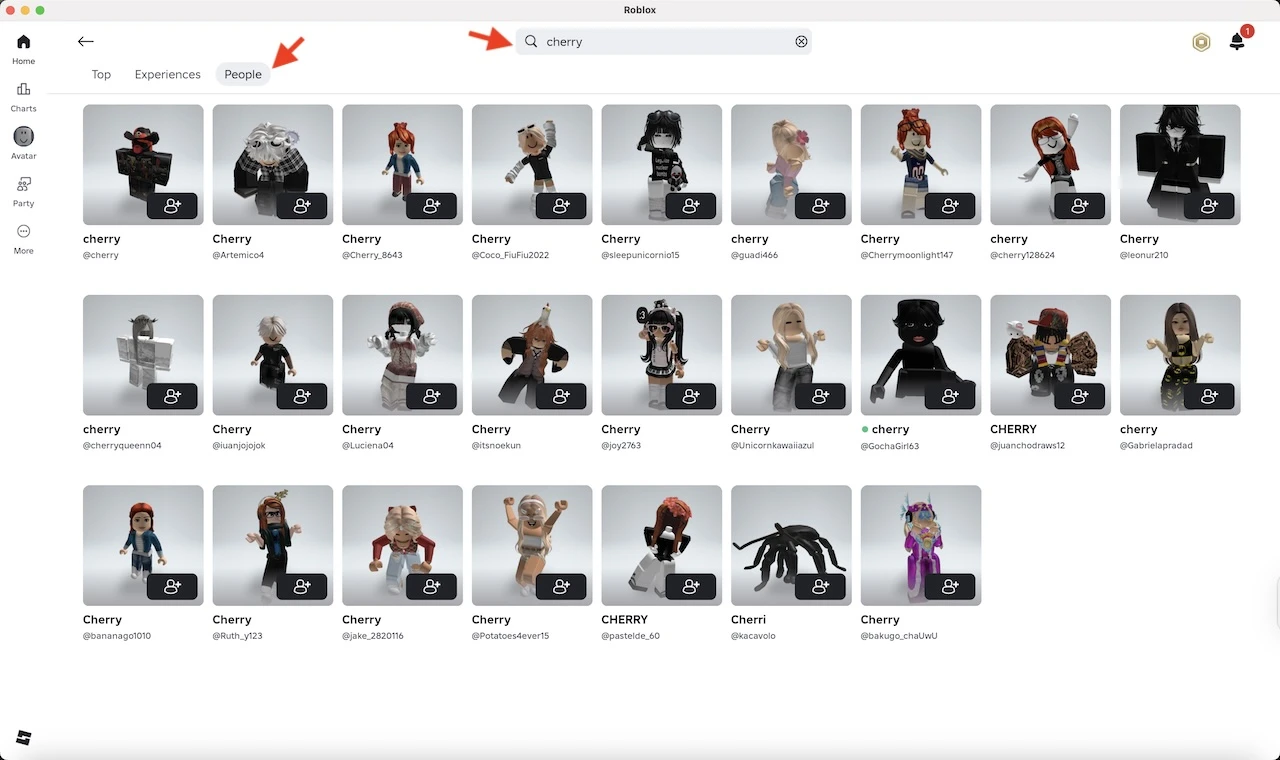
Task: Add friend @leonur210
Action: [x=1210, y=206]
